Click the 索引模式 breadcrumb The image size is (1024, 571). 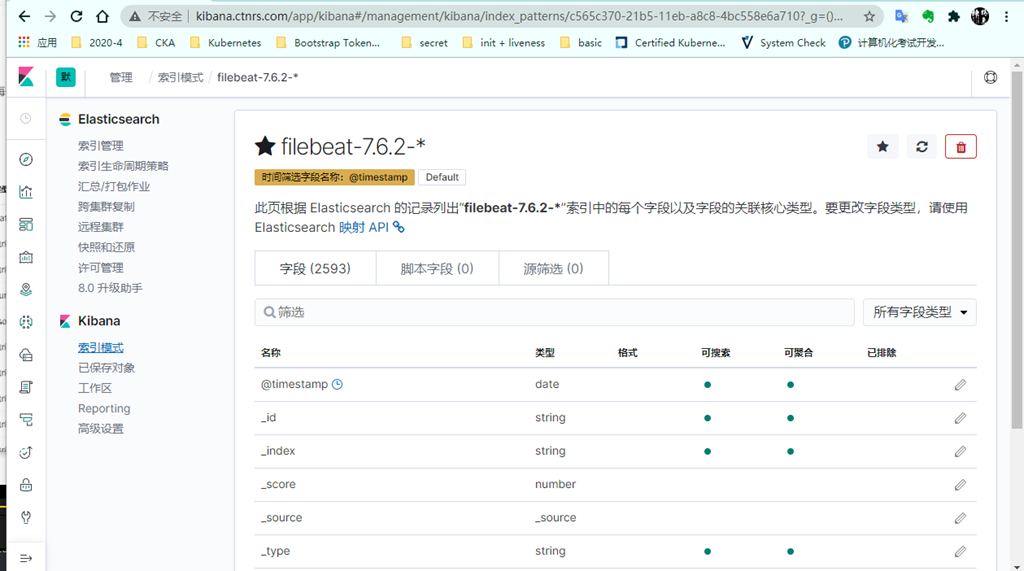(x=180, y=77)
